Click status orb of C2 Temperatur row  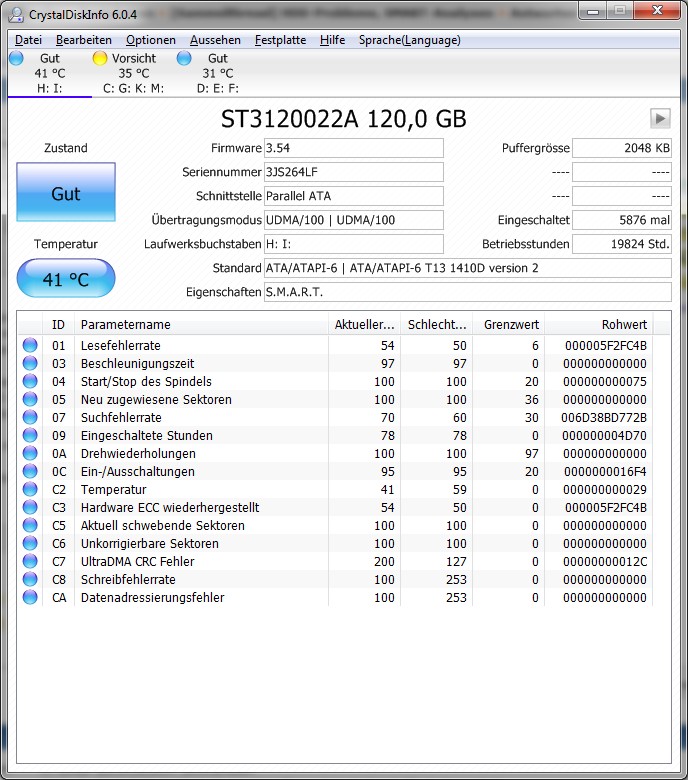(30, 489)
